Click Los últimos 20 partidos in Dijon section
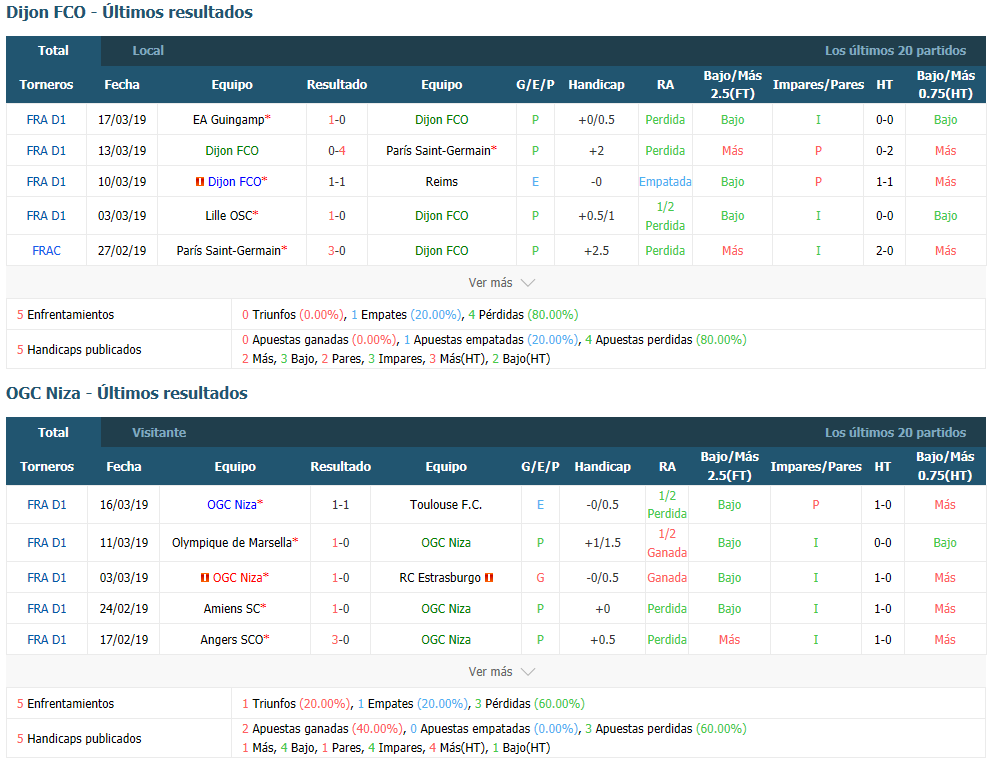990x761 pixels. (x=895, y=51)
